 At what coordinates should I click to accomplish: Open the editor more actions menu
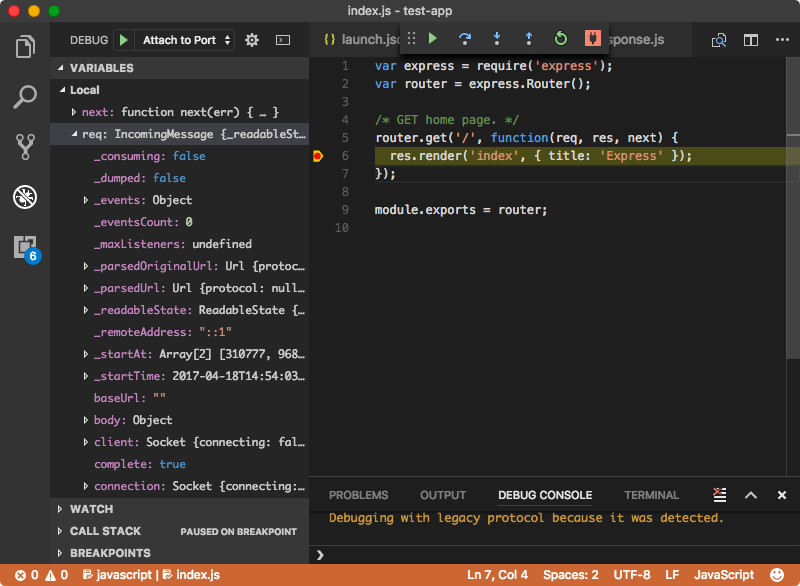pyautogui.click(x=782, y=40)
